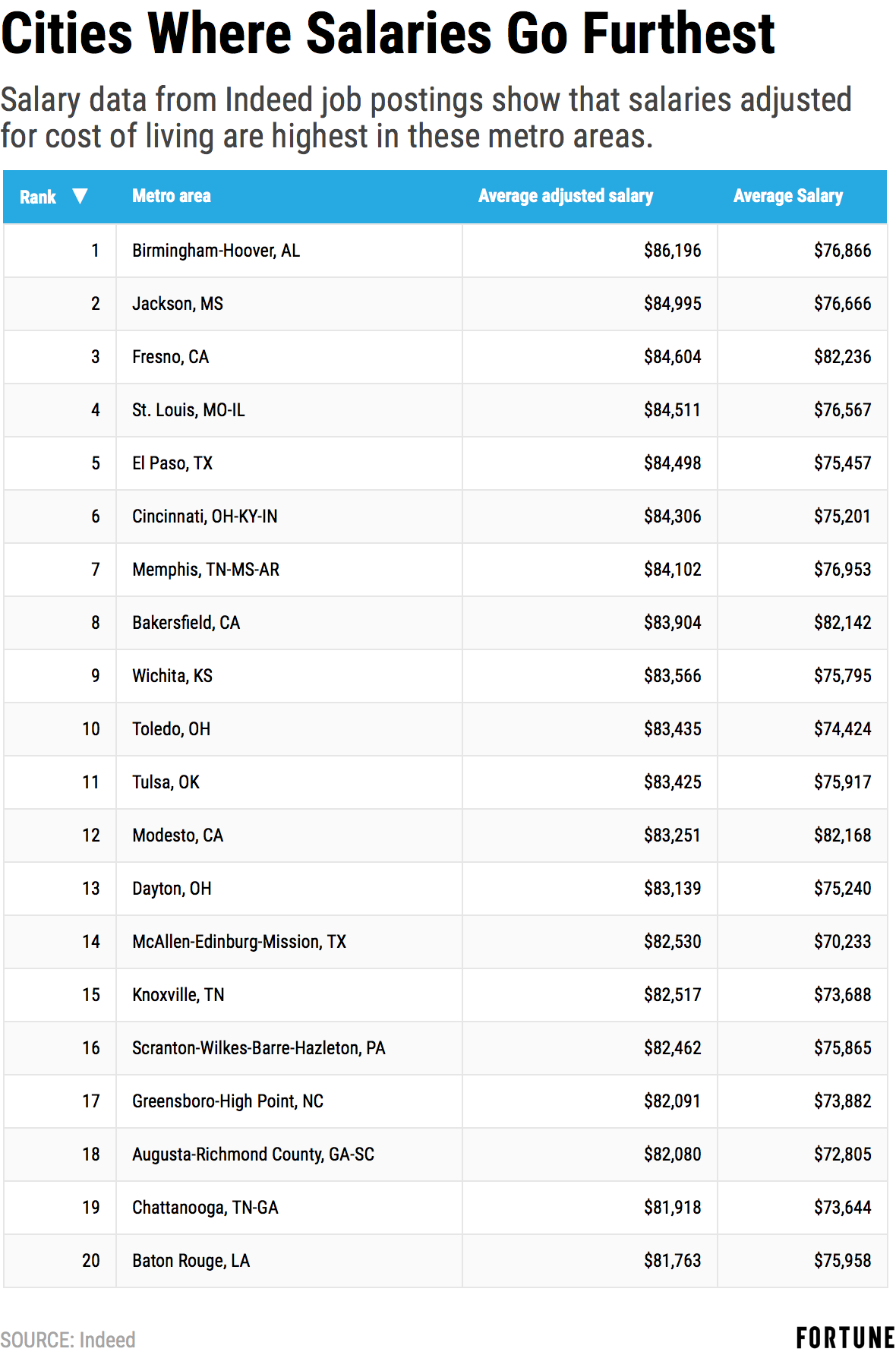Image resolution: width=896 pixels, height=1355 pixels.
Task: Select the Birmingham-Hoover, AL row
Action: [216, 251]
